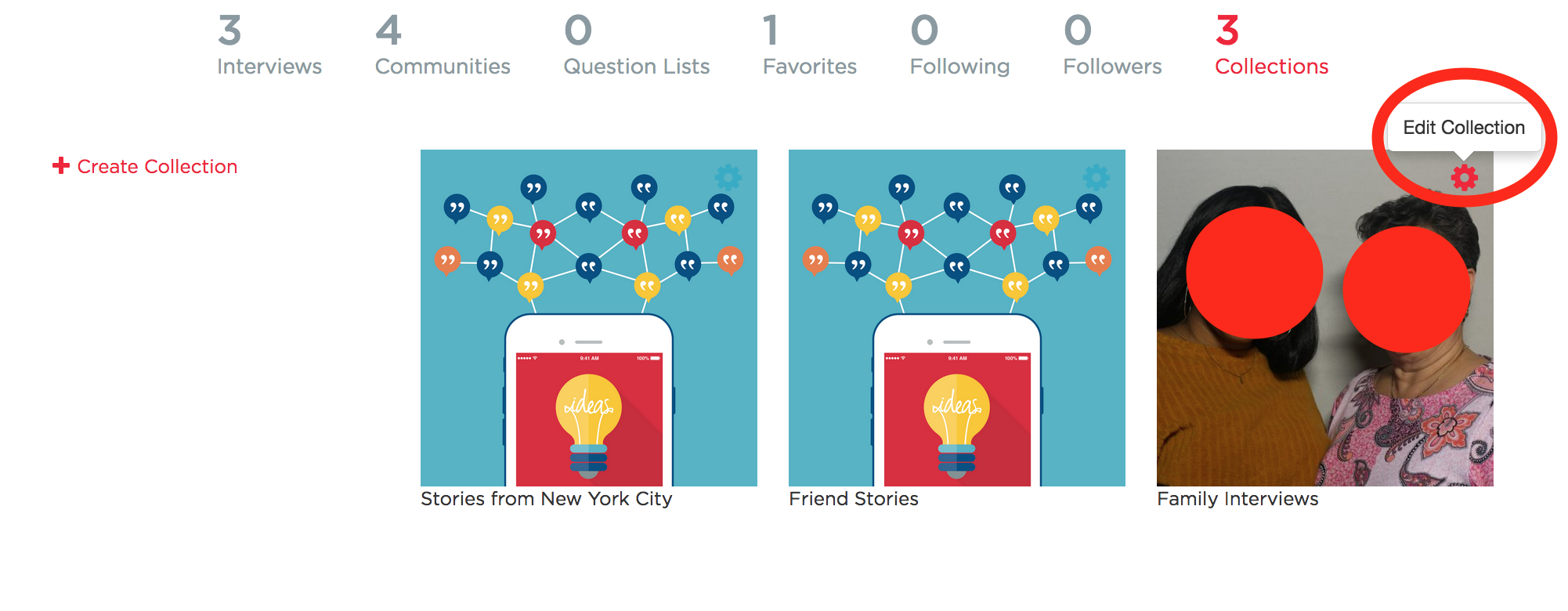Select the Question Lists tab

(x=637, y=45)
